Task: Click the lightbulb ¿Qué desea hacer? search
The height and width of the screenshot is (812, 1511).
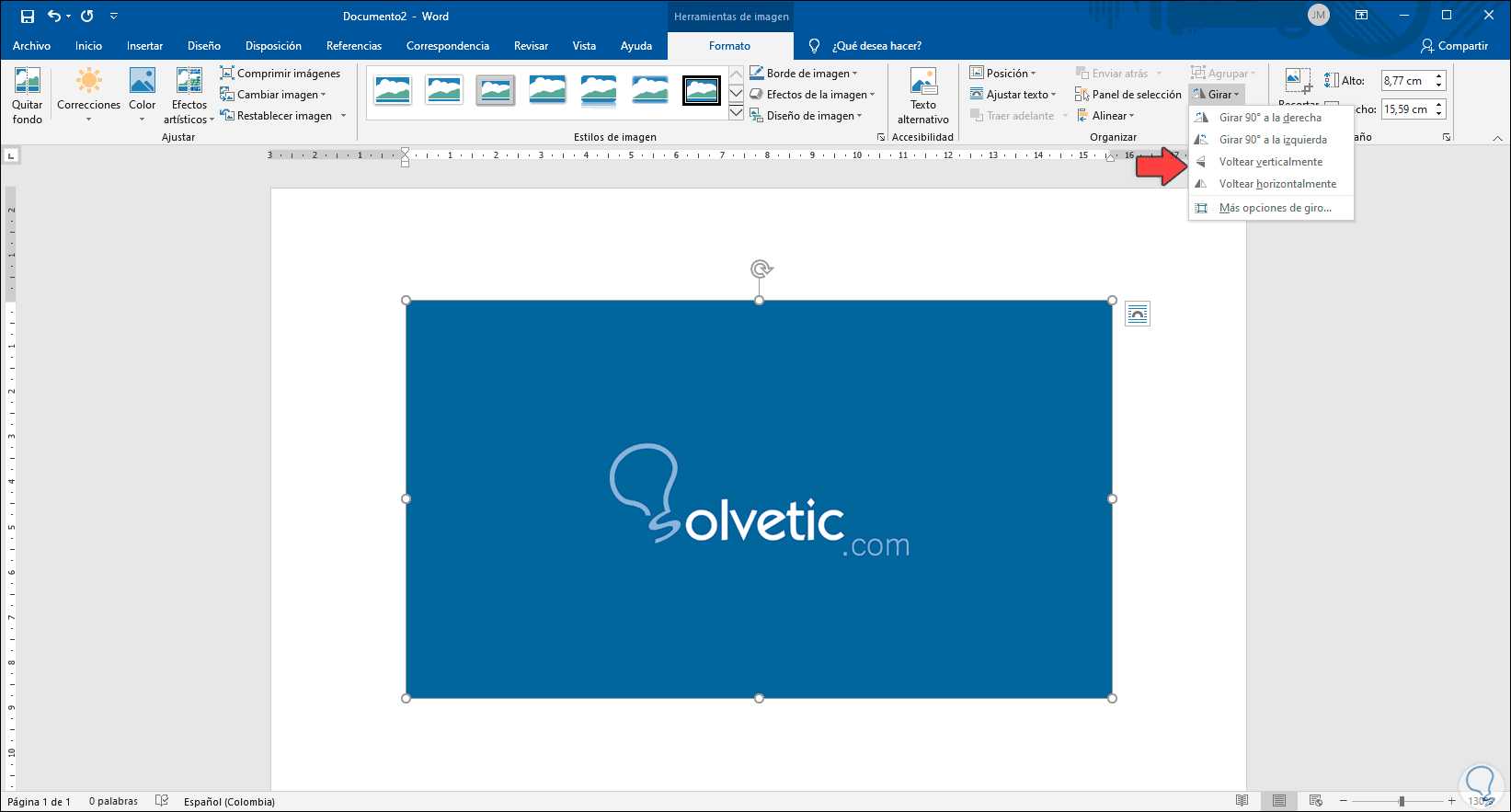Action: [x=864, y=46]
